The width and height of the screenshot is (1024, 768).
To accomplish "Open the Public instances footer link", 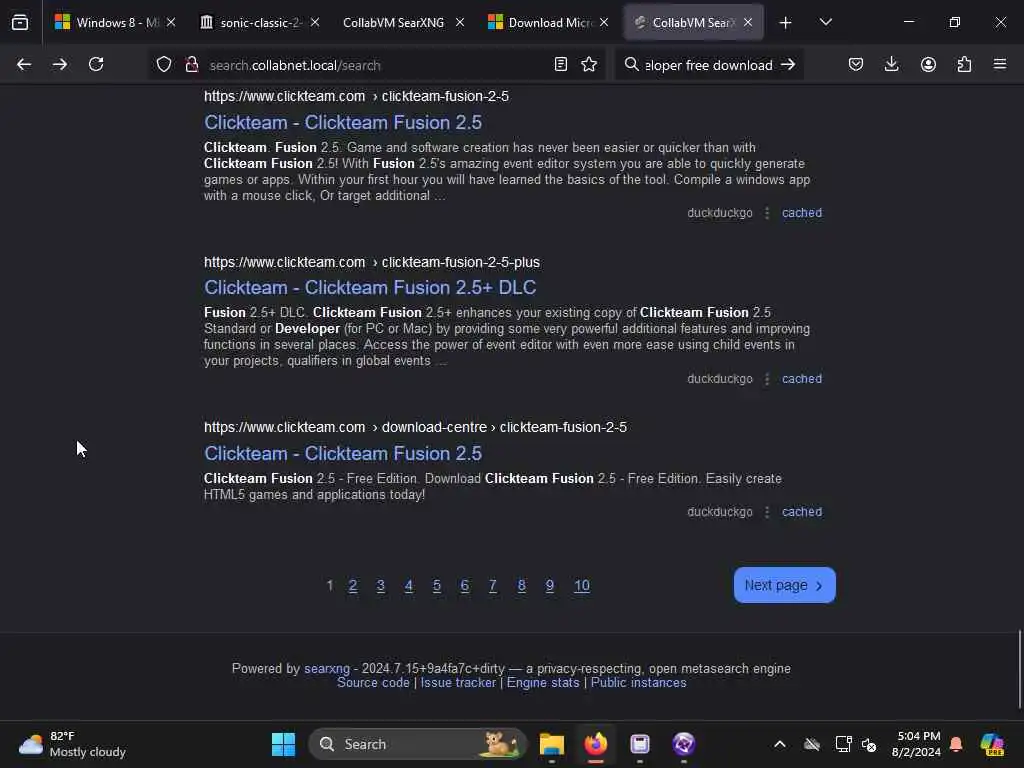I will point(639,682).
